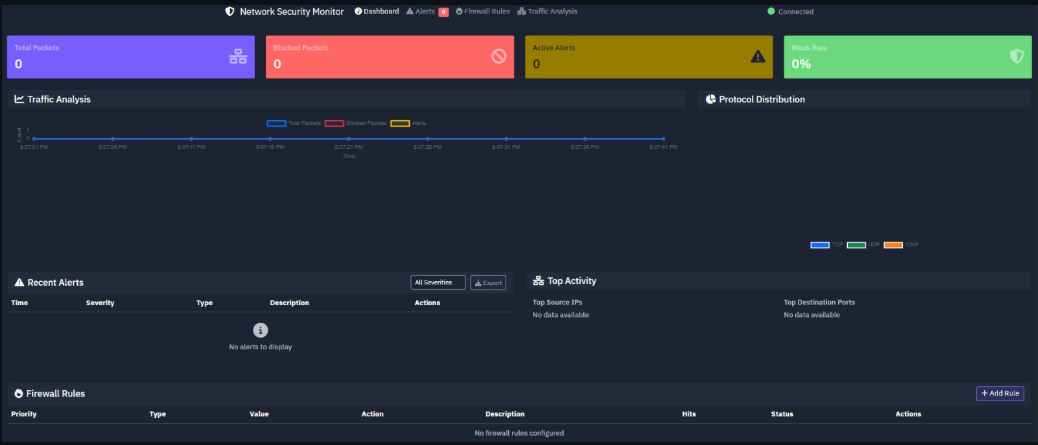Click the blue TCP legend swatch
This screenshot has width=1038, height=445.
820,245
